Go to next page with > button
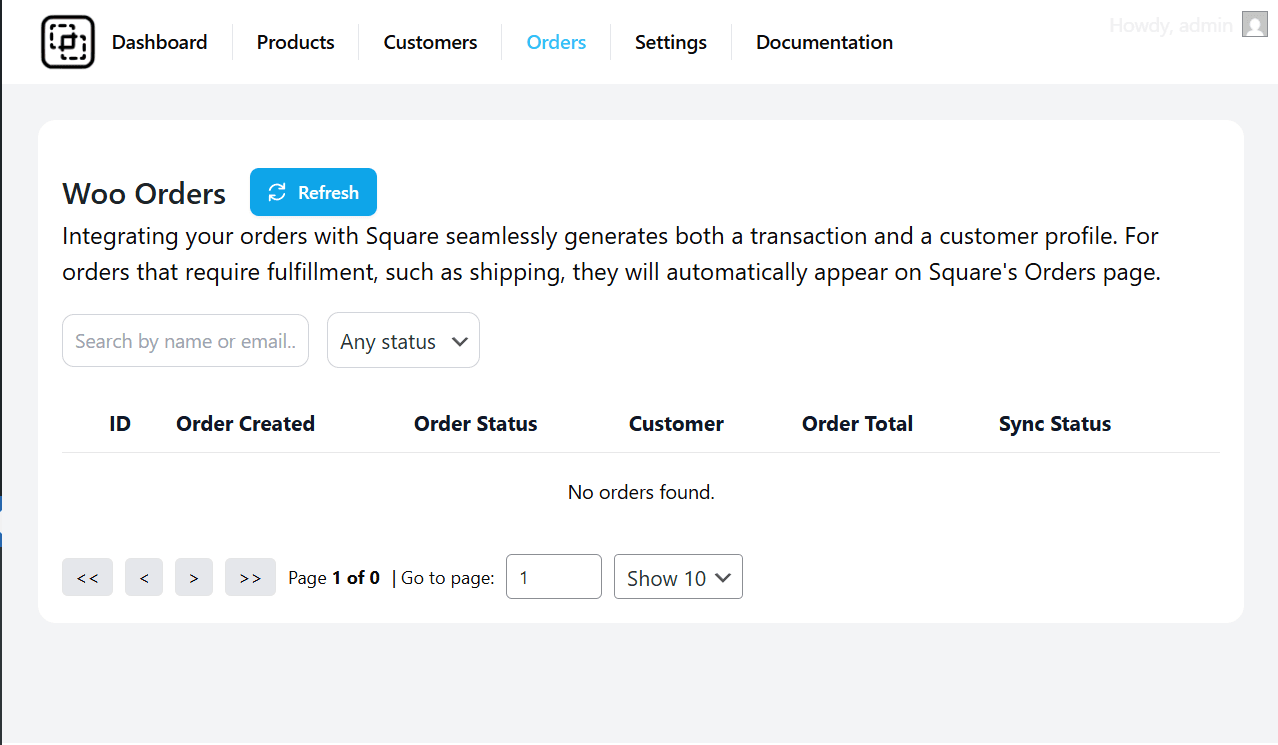The height and width of the screenshot is (745, 1278). pyautogui.click(x=194, y=577)
